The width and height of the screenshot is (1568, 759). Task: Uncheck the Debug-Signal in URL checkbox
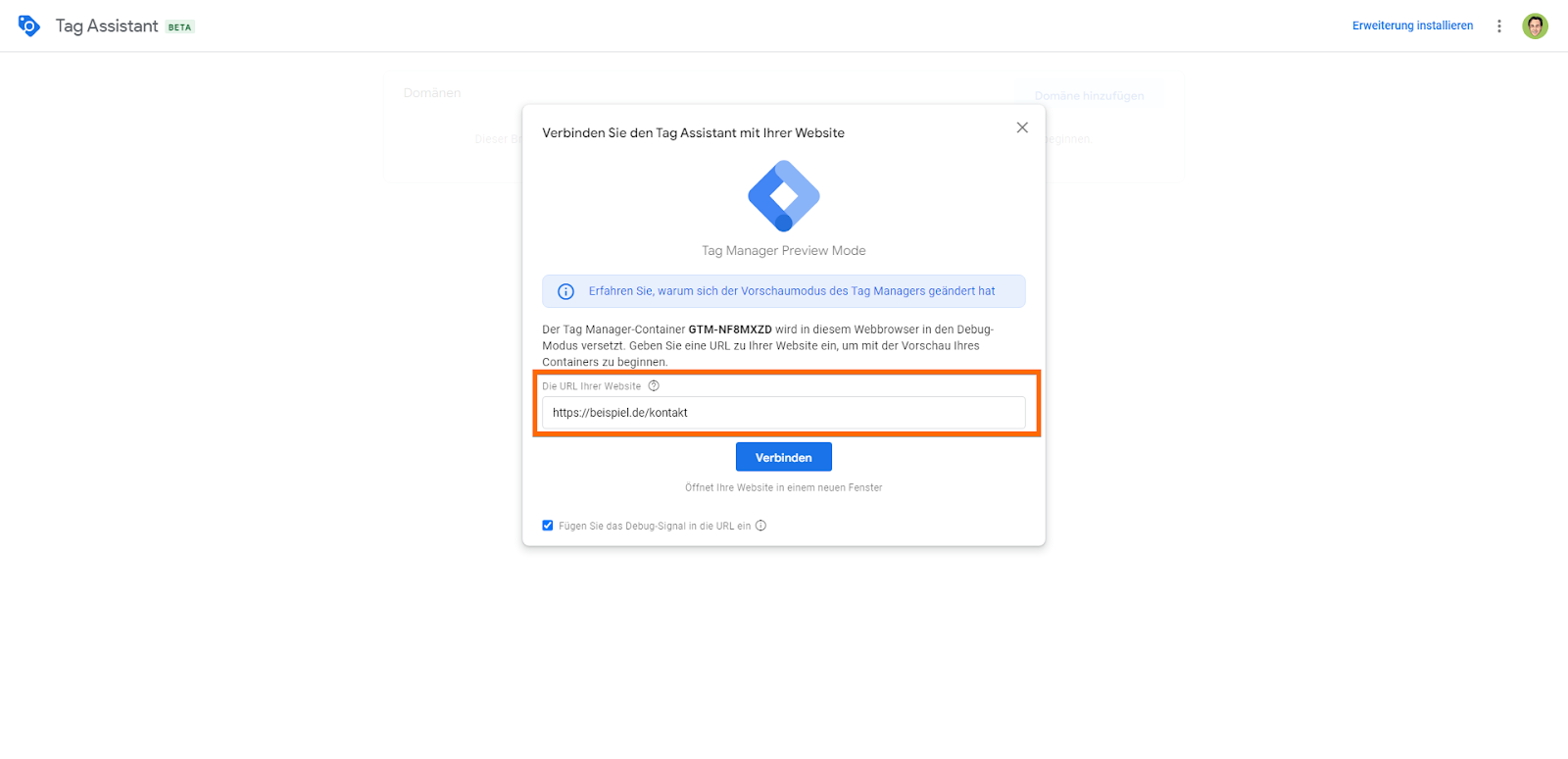click(x=548, y=526)
